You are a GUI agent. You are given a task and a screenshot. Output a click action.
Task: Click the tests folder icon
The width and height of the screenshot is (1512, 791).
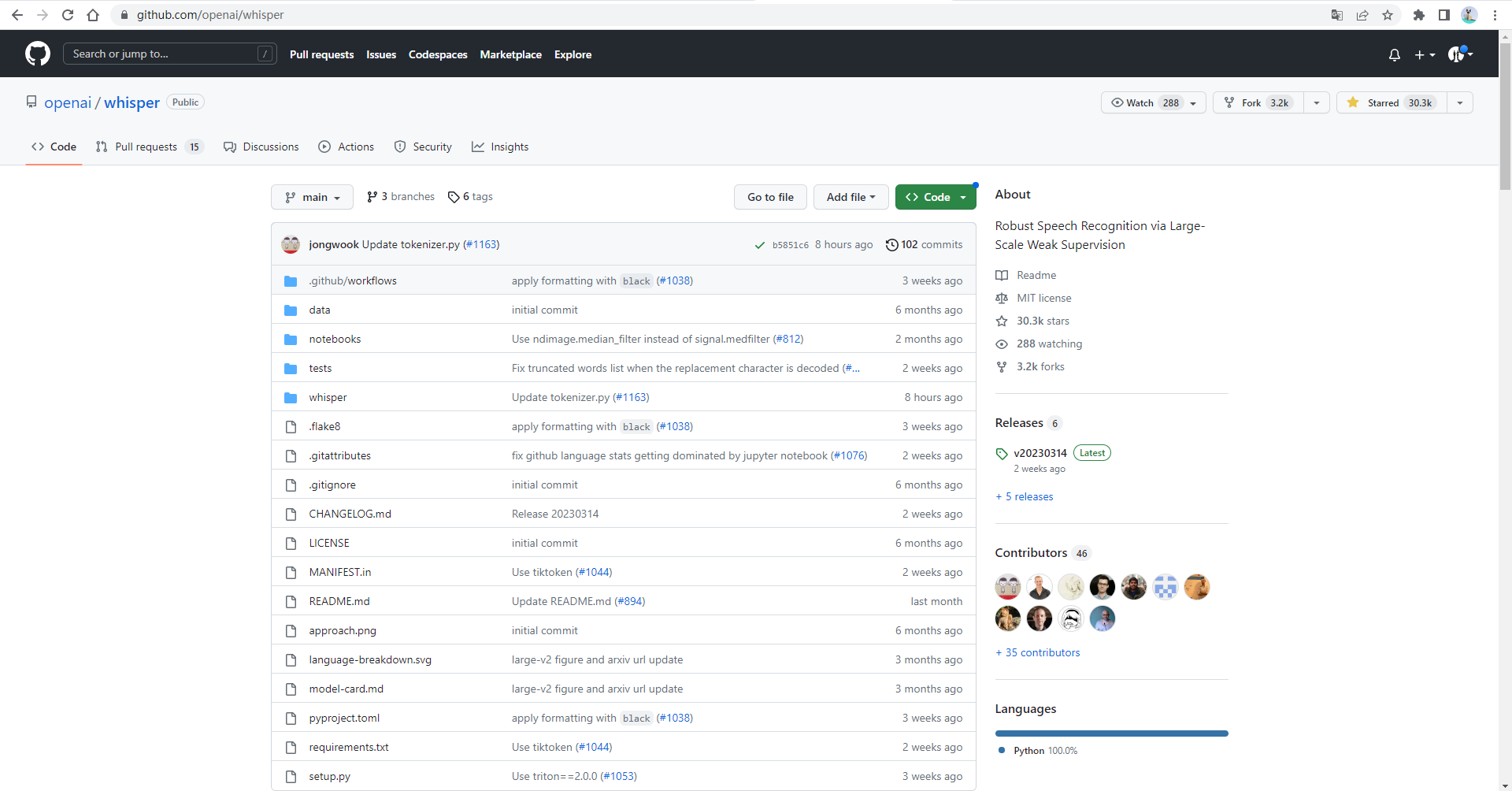291,369
